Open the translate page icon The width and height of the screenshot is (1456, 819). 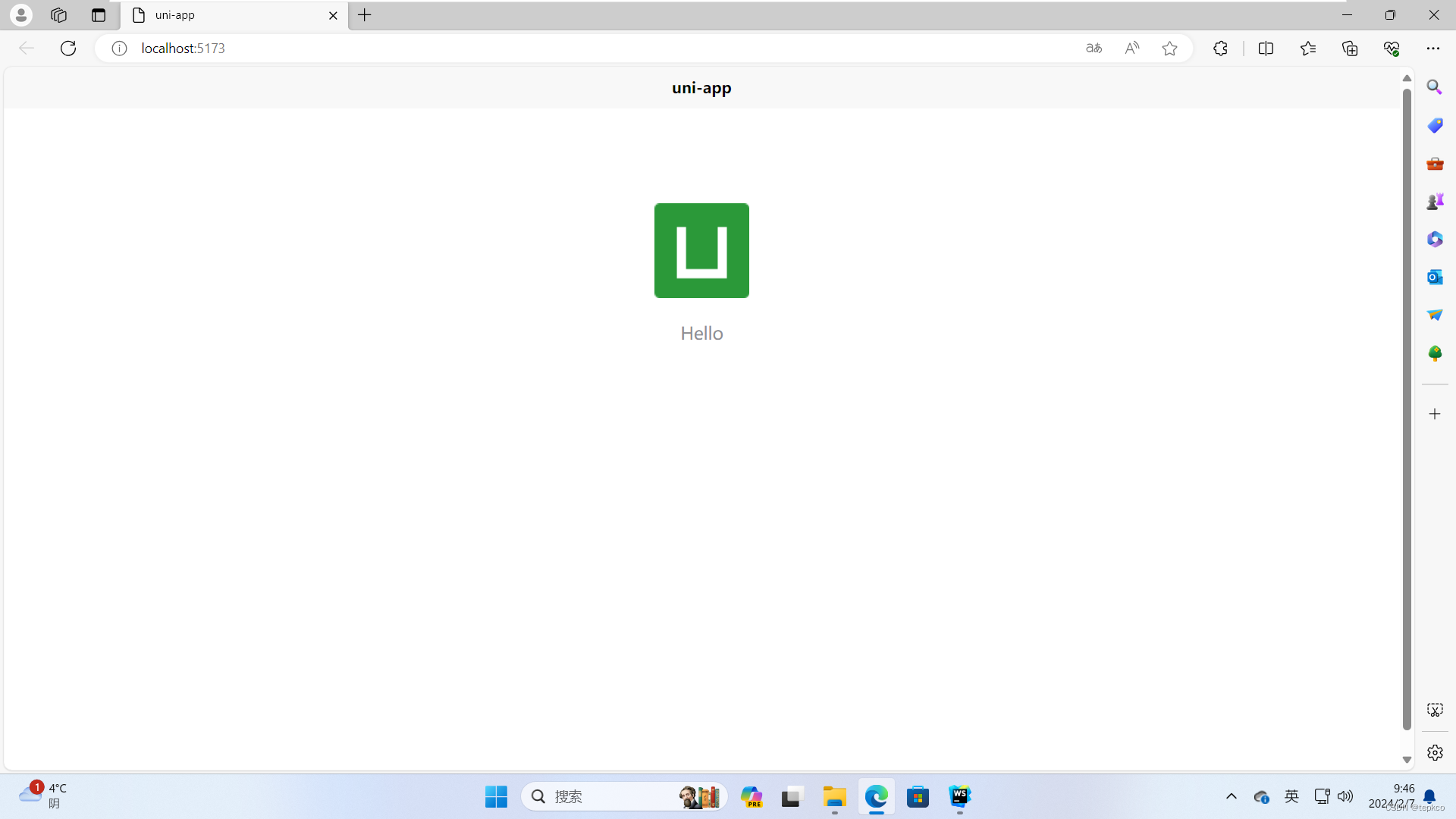(1094, 48)
